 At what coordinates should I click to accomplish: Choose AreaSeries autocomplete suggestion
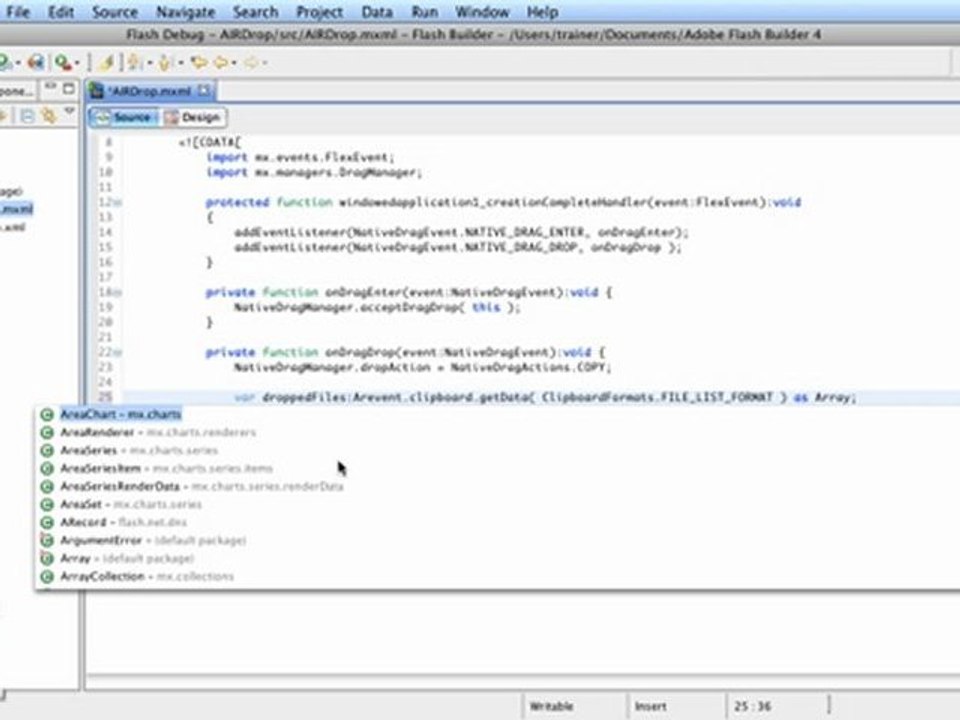[x=138, y=450]
